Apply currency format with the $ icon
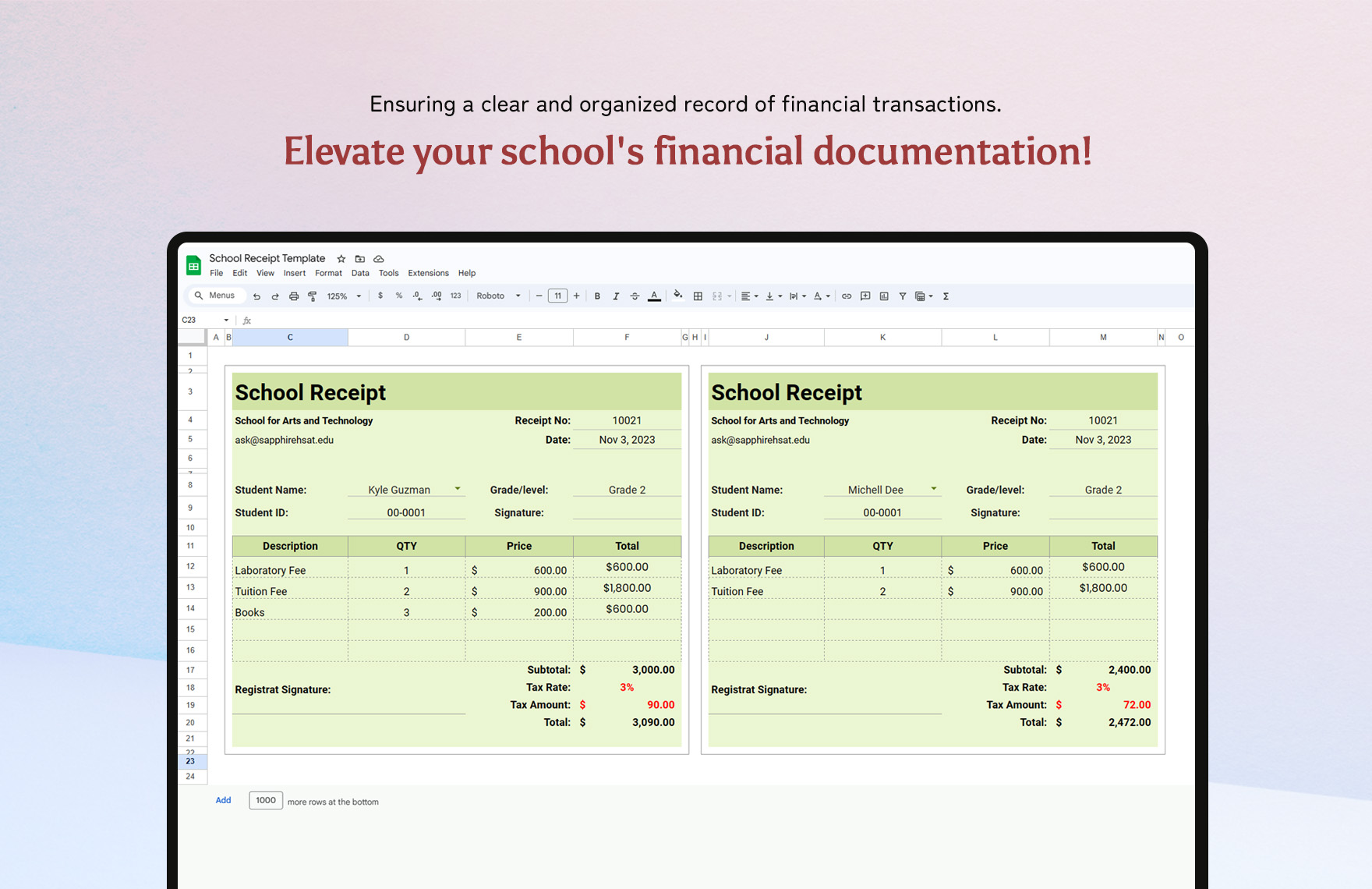Screen dimensions: 1372x889 [380, 296]
